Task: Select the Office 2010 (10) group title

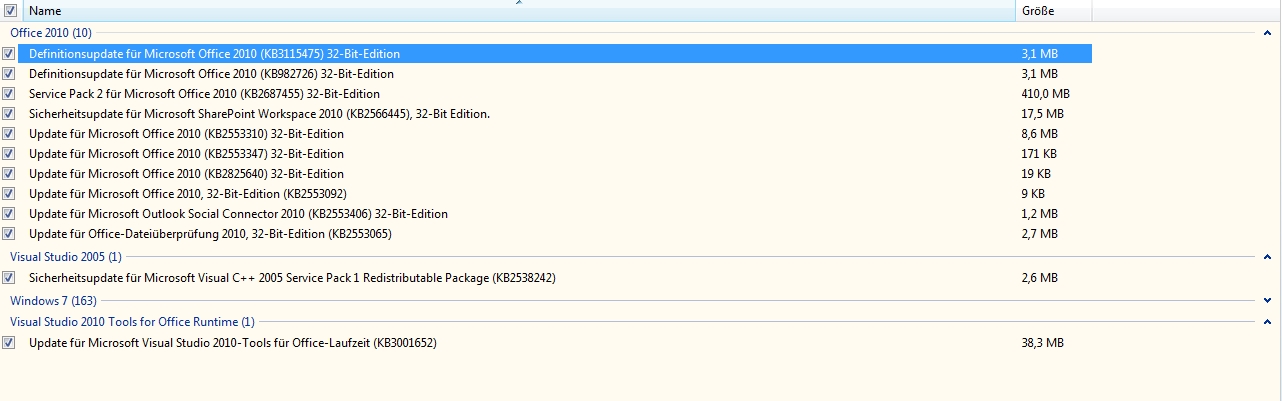Action: pyautogui.click(x=49, y=33)
